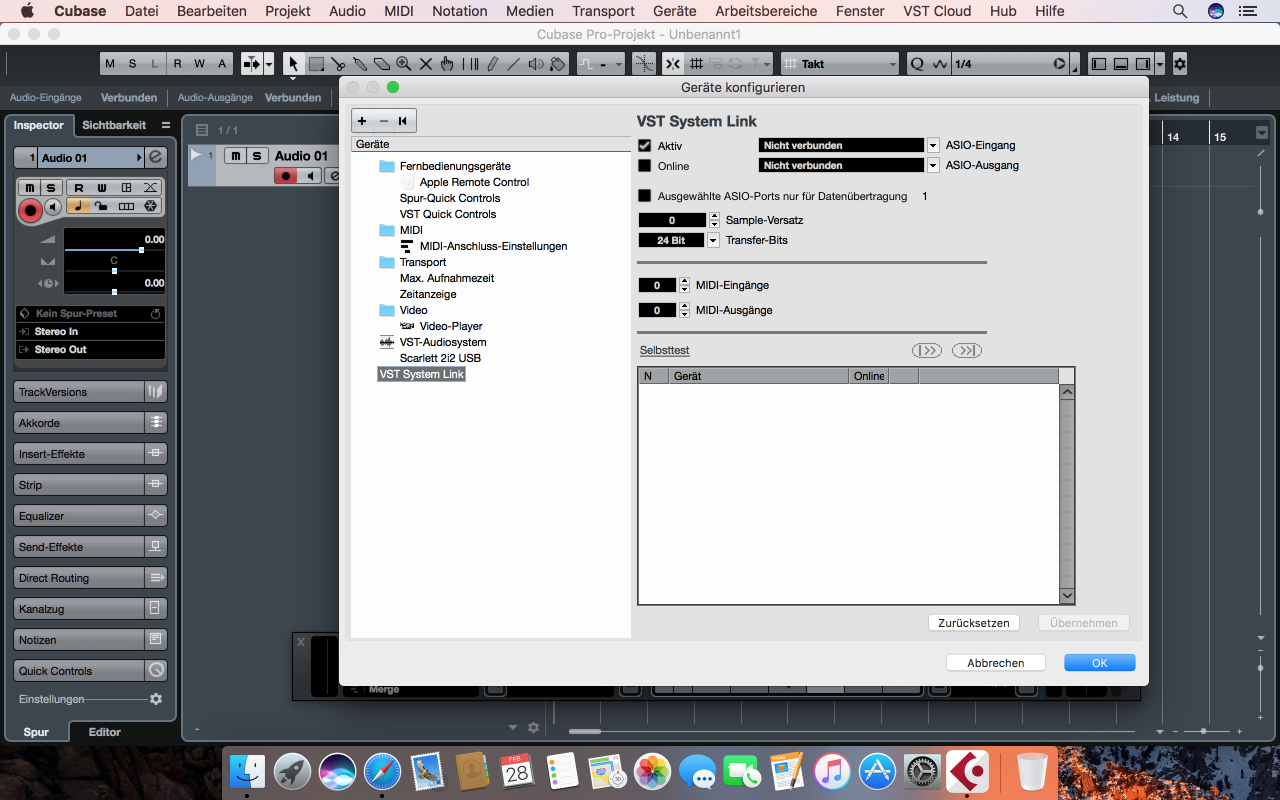Click the Inspector pan slider handle

point(114,271)
